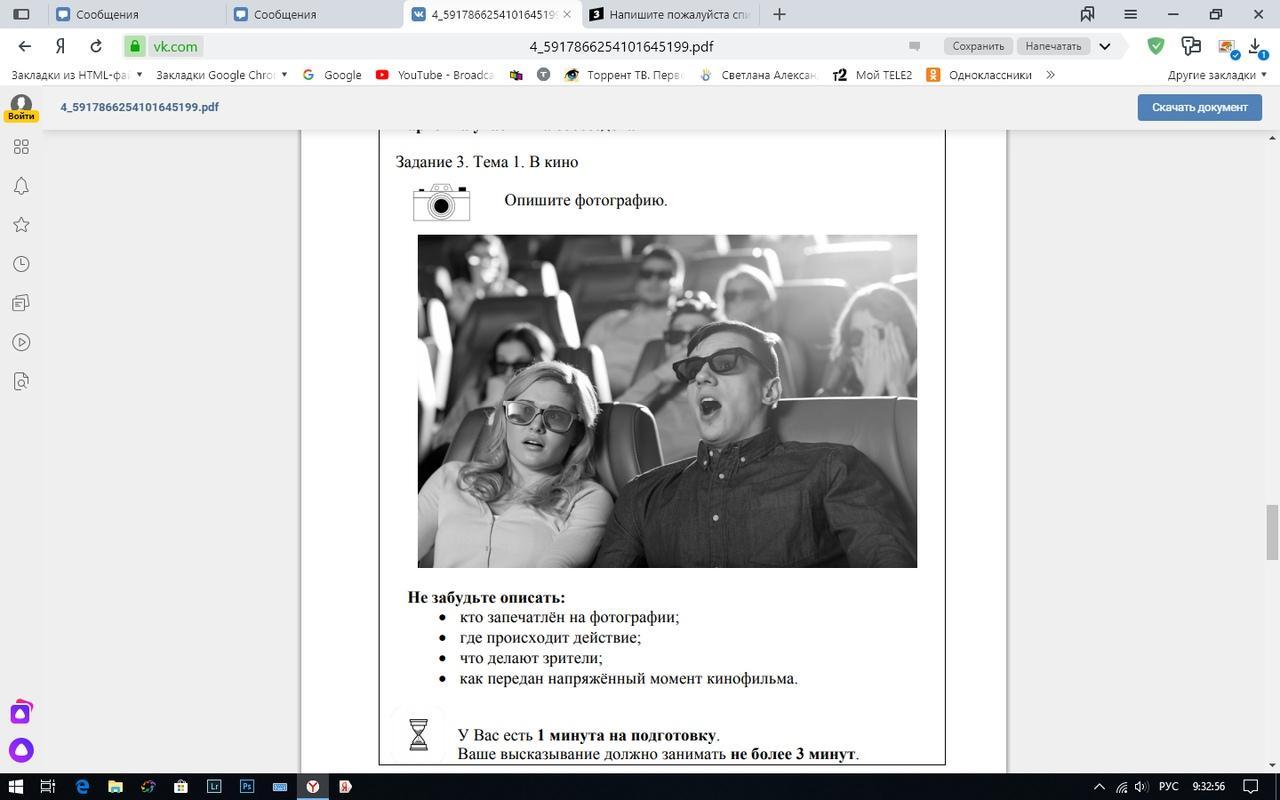Open the history clock icon in sidebar
1280x800 pixels.
[x=21, y=264]
